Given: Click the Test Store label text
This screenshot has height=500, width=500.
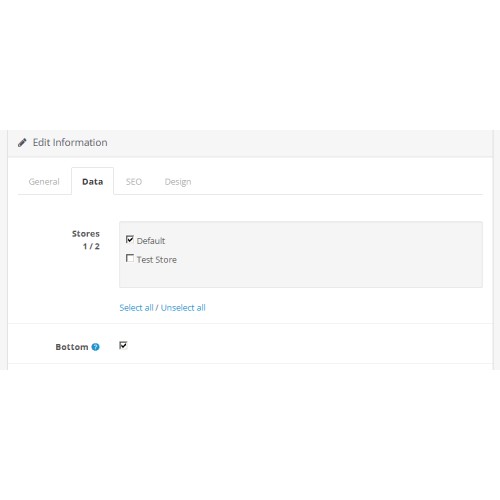Looking at the screenshot, I should click(157, 260).
